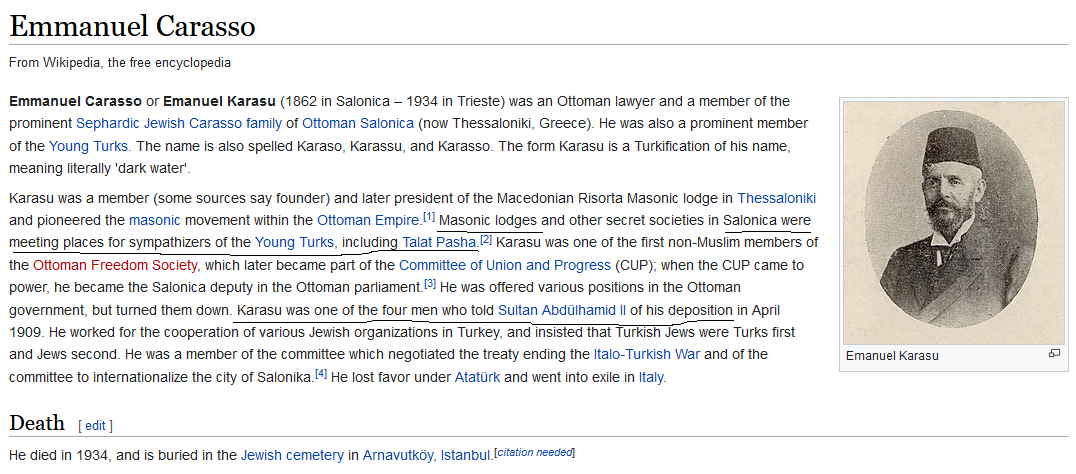1076x474 pixels.
Task: Click the red Ottoman Freedom Society link
Action: 115,265
